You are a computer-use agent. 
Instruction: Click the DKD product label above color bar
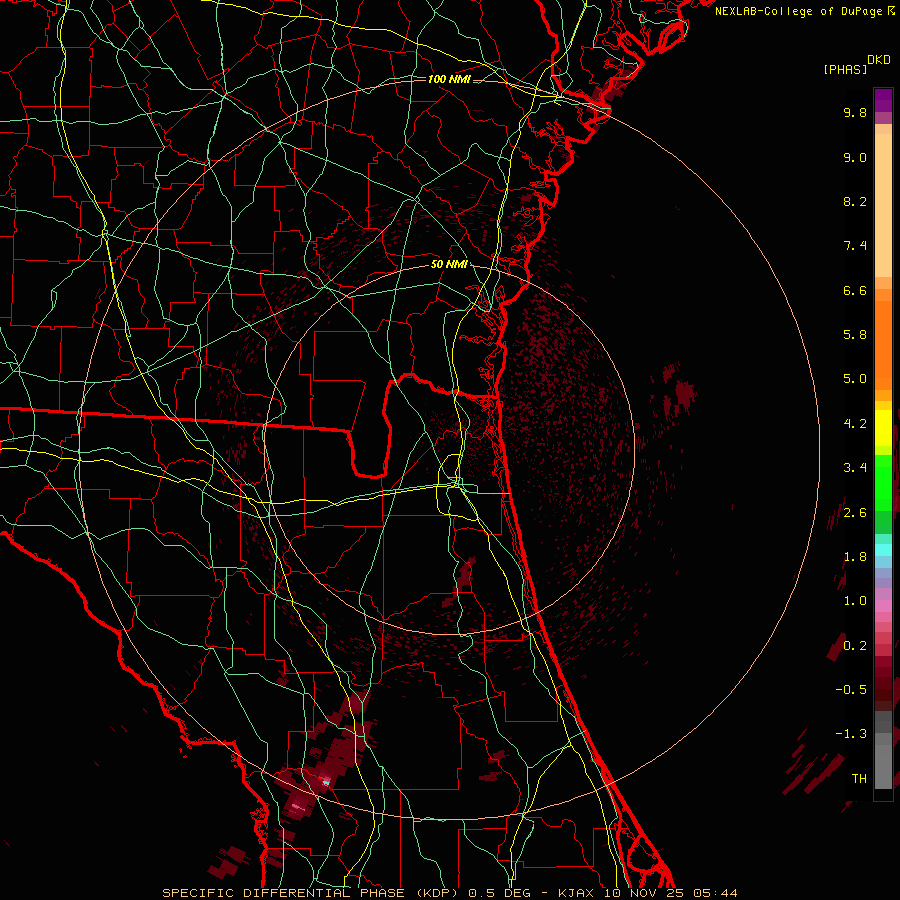(879, 60)
